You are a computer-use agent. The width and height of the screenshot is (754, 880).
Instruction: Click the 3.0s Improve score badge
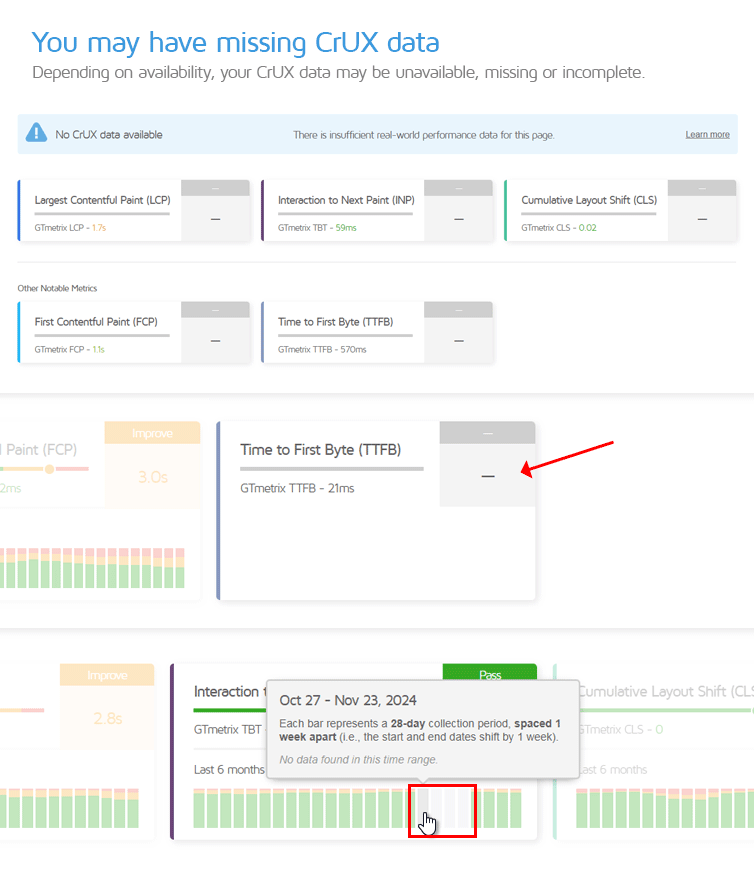(x=153, y=465)
